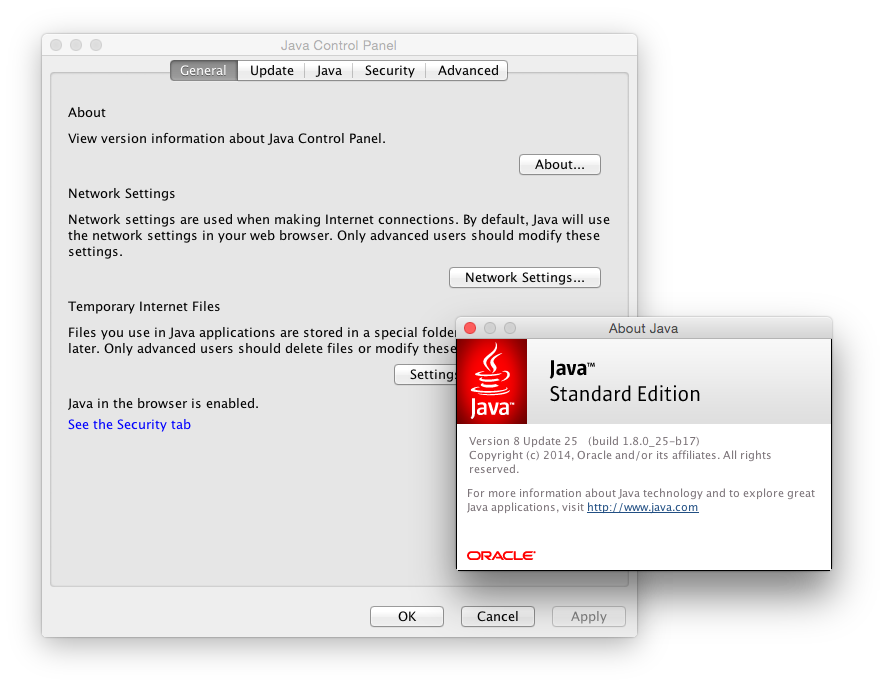Click Cancel in Java Control Panel
Image resolution: width=888 pixels, height=687 pixels.
[x=497, y=616]
